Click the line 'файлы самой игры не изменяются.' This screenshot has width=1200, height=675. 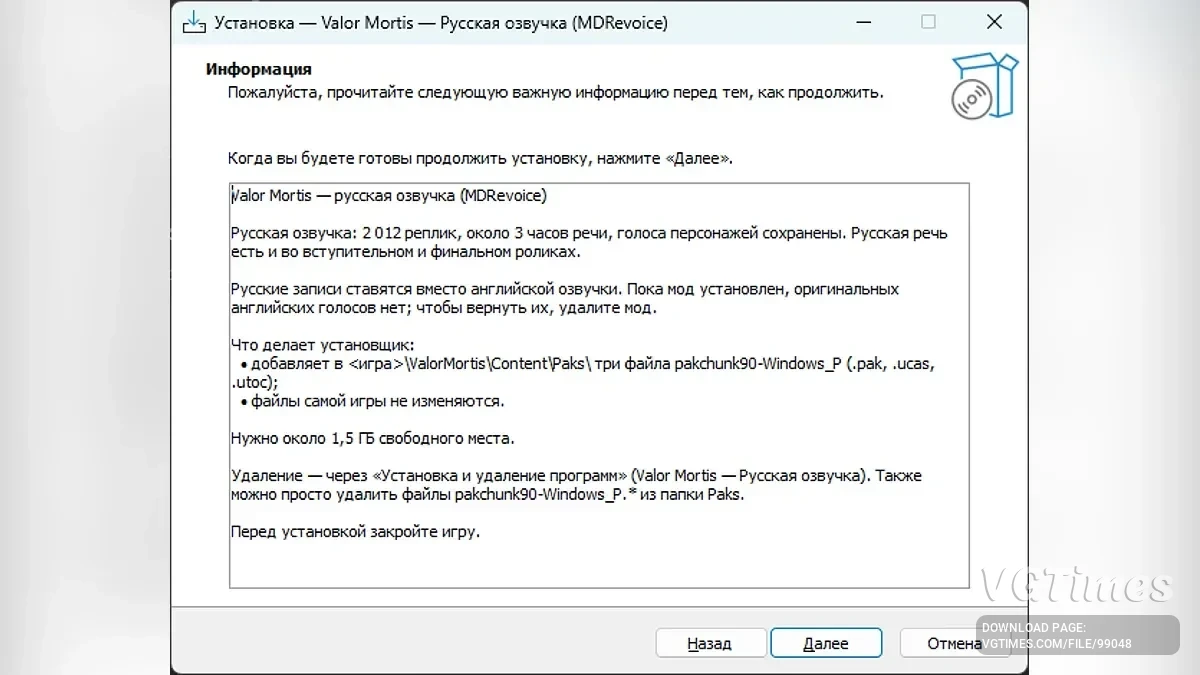378,401
